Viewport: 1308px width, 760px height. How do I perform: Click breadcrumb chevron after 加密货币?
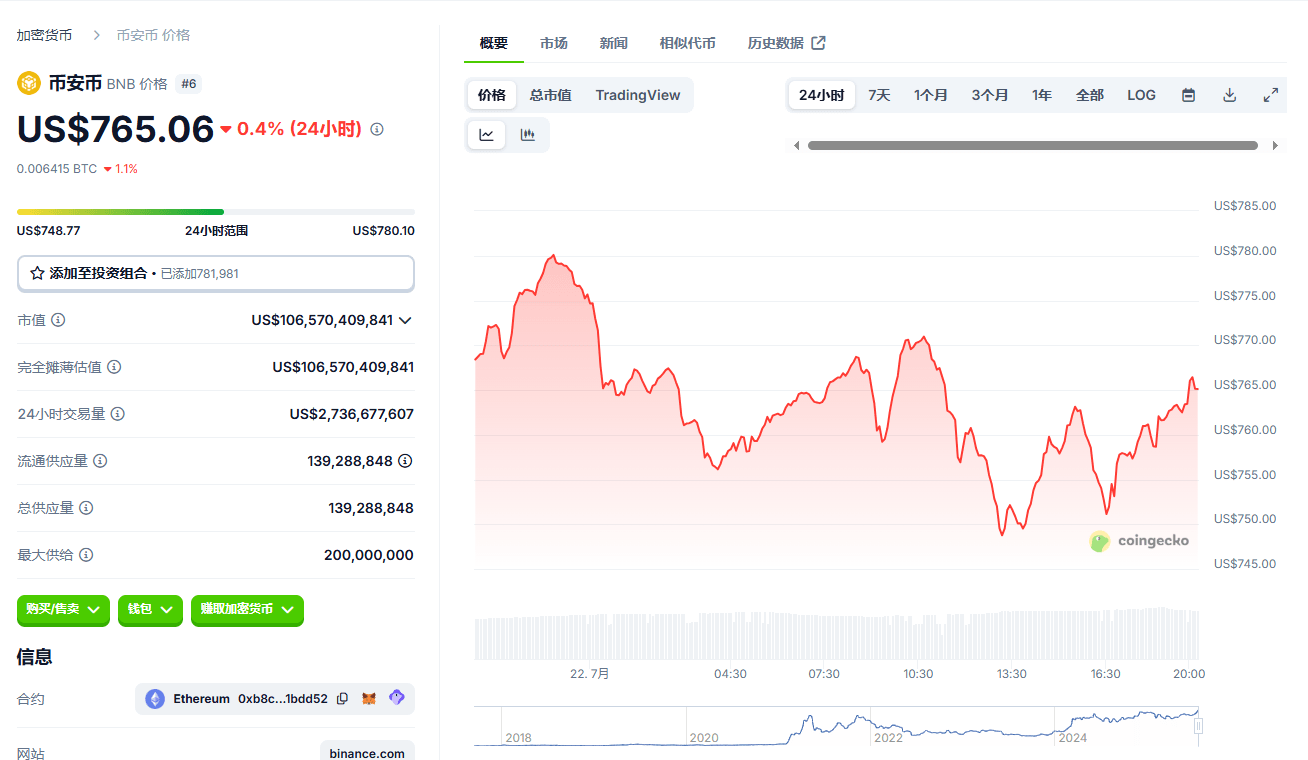coord(97,35)
